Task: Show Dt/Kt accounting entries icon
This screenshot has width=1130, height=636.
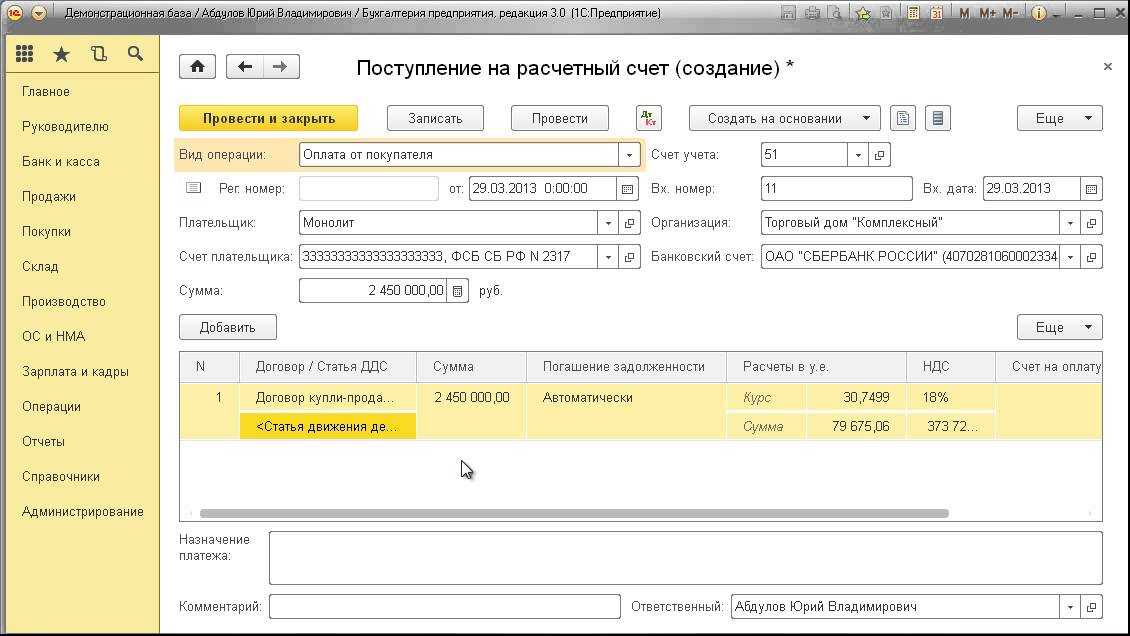Action: [649, 118]
